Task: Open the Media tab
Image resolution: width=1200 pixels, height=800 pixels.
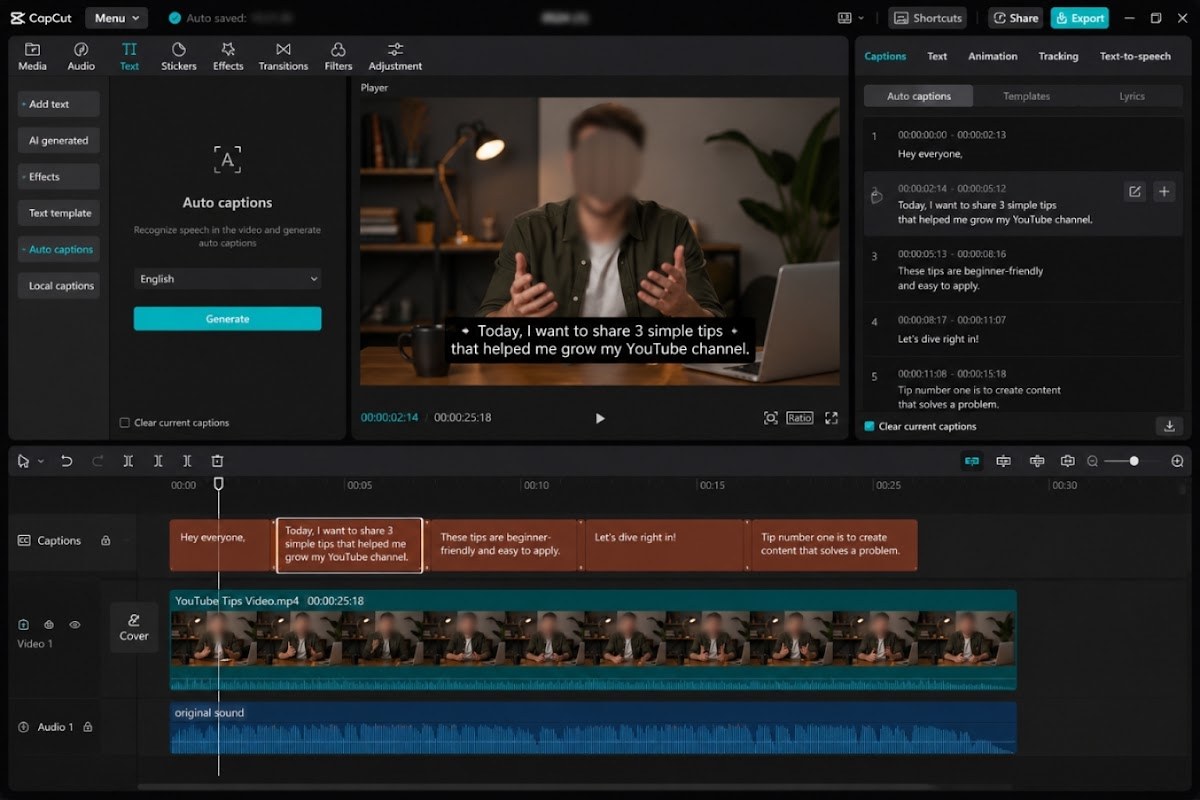Action: click(32, 56)
